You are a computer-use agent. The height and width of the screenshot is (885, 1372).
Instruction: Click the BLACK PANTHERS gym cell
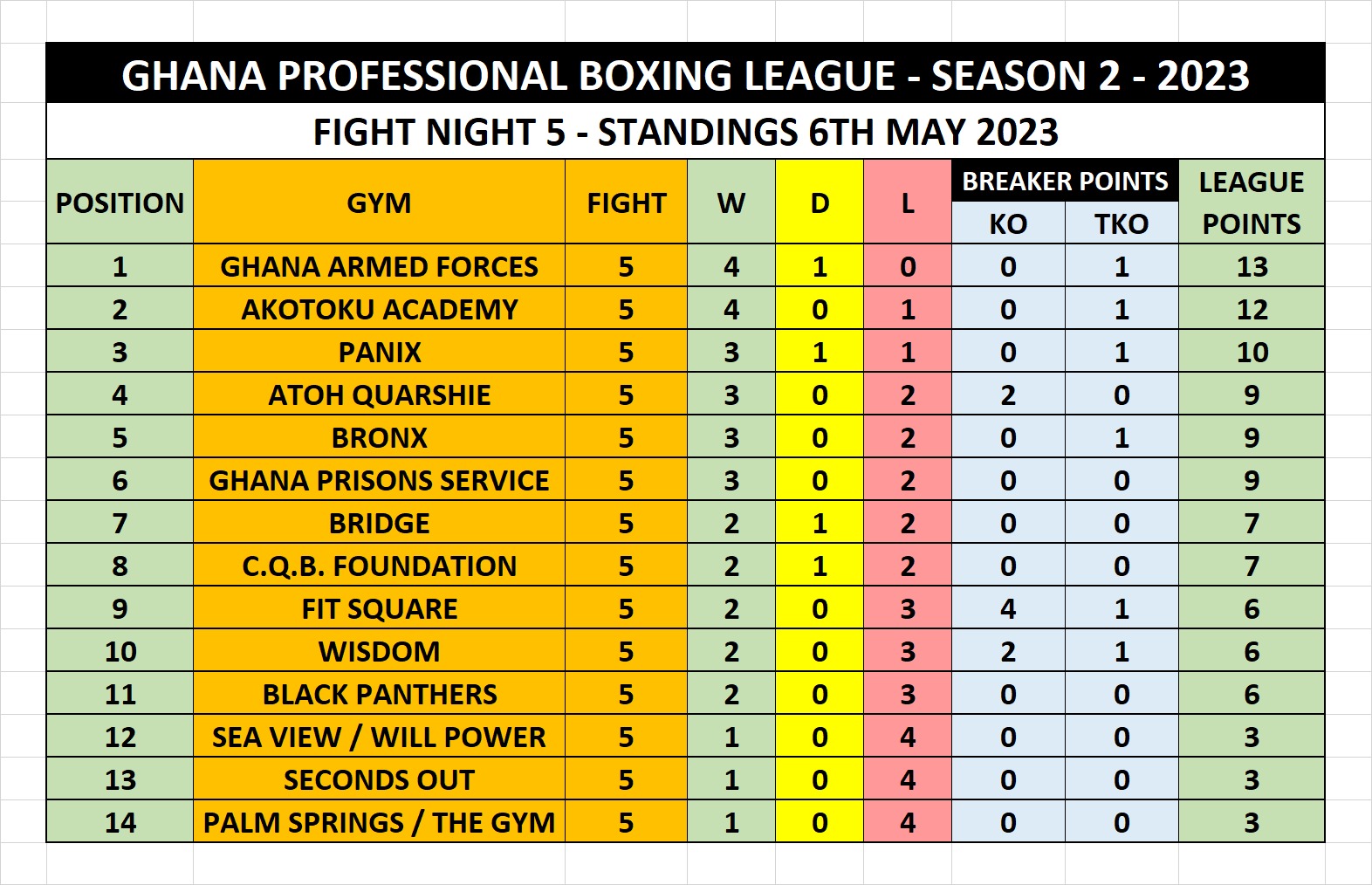click(379, 694)
